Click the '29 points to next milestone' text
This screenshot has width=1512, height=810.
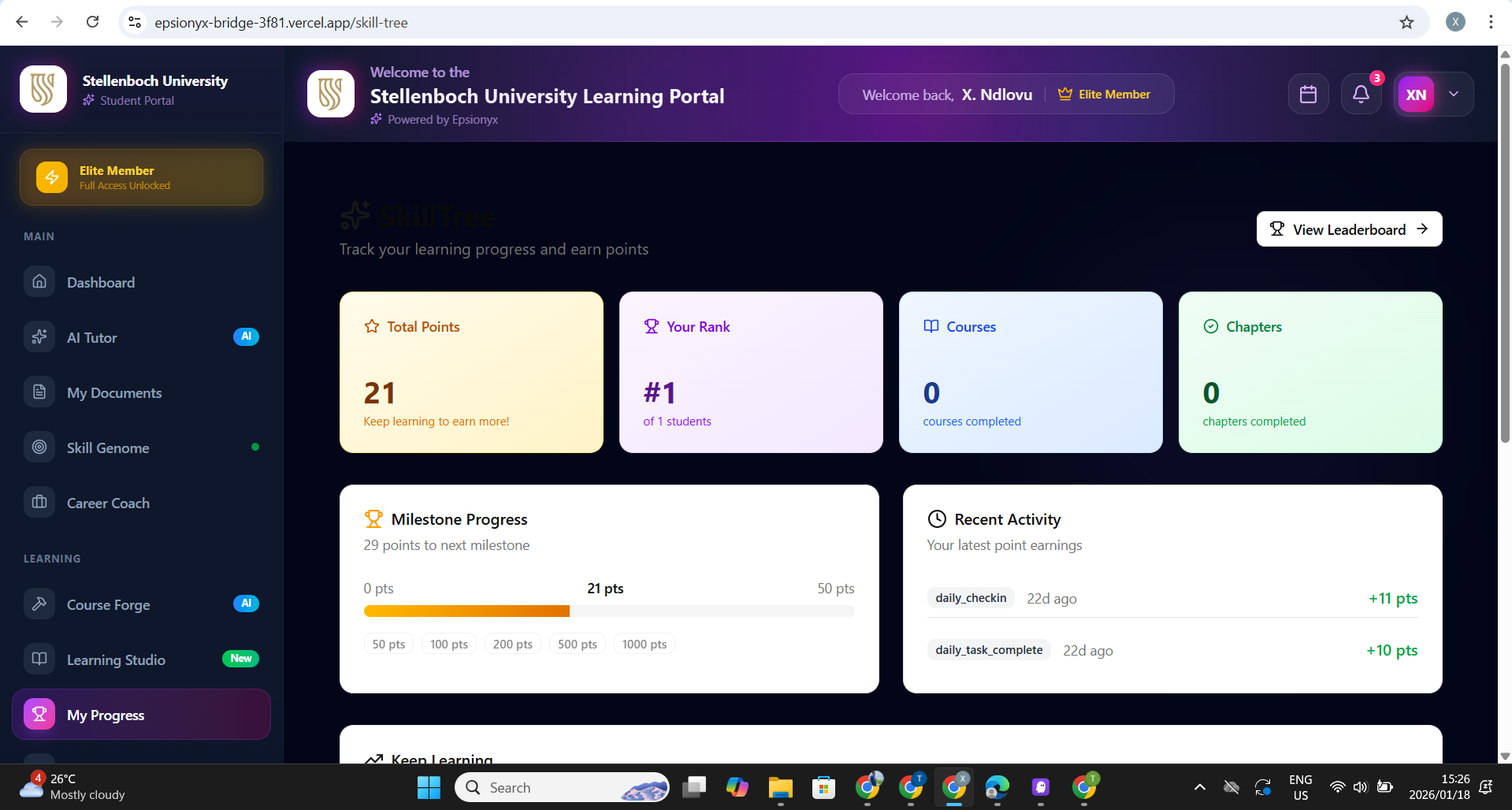tap(447, 545)
